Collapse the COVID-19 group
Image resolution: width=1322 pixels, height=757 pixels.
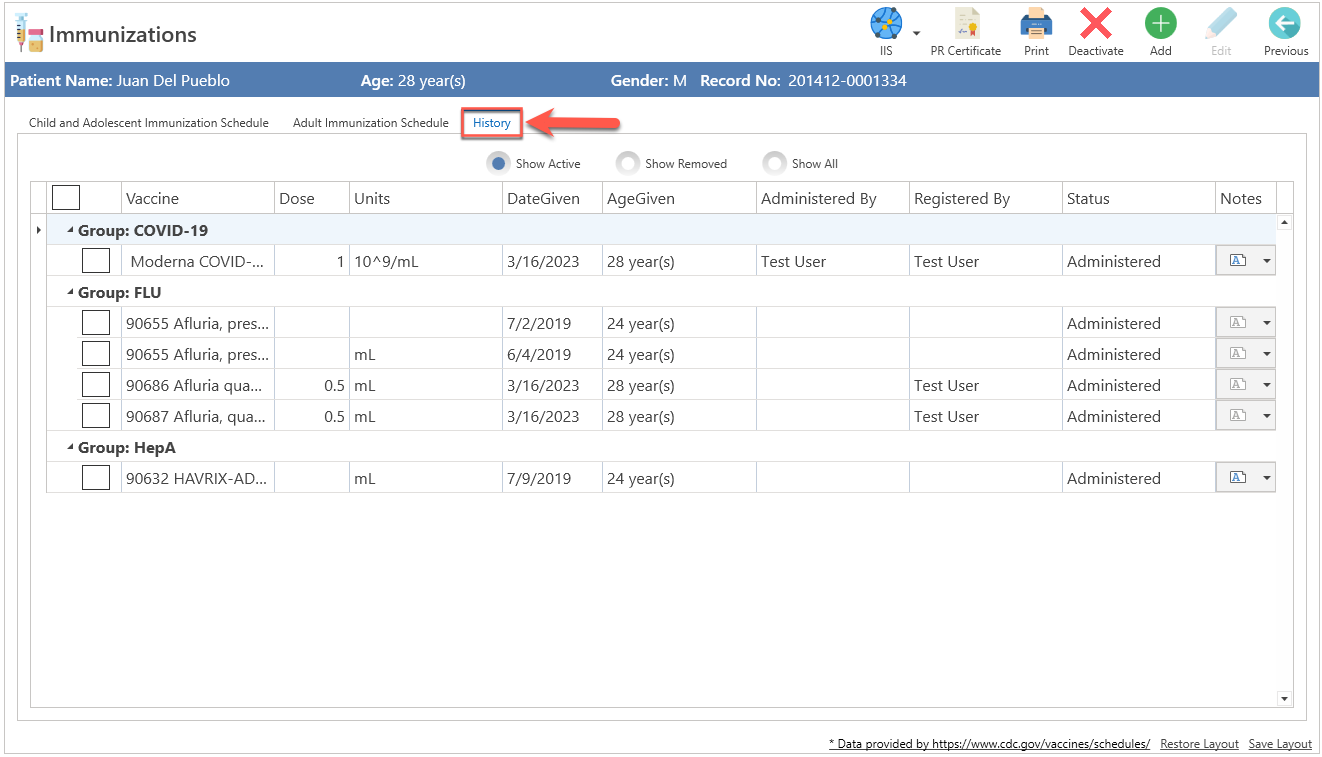coord(70,230)
